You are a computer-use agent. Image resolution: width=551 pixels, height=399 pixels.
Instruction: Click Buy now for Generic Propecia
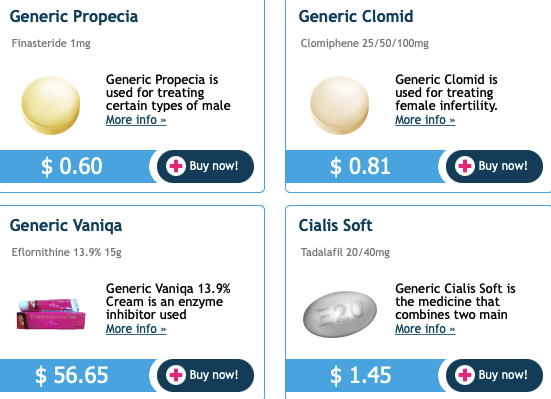[205, 166]
